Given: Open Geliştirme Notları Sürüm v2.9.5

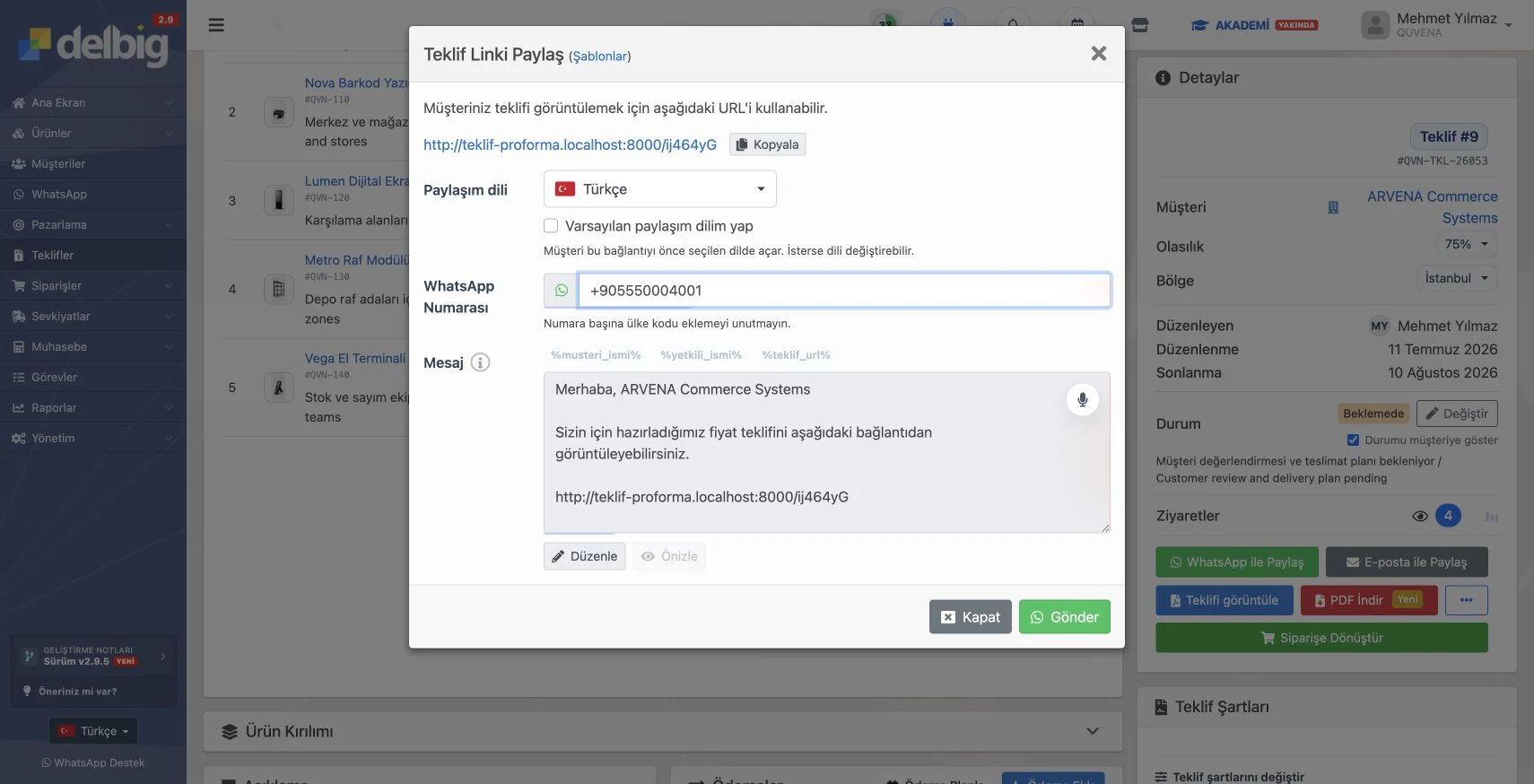Looking at the screenshot, I should coord(93,657).
